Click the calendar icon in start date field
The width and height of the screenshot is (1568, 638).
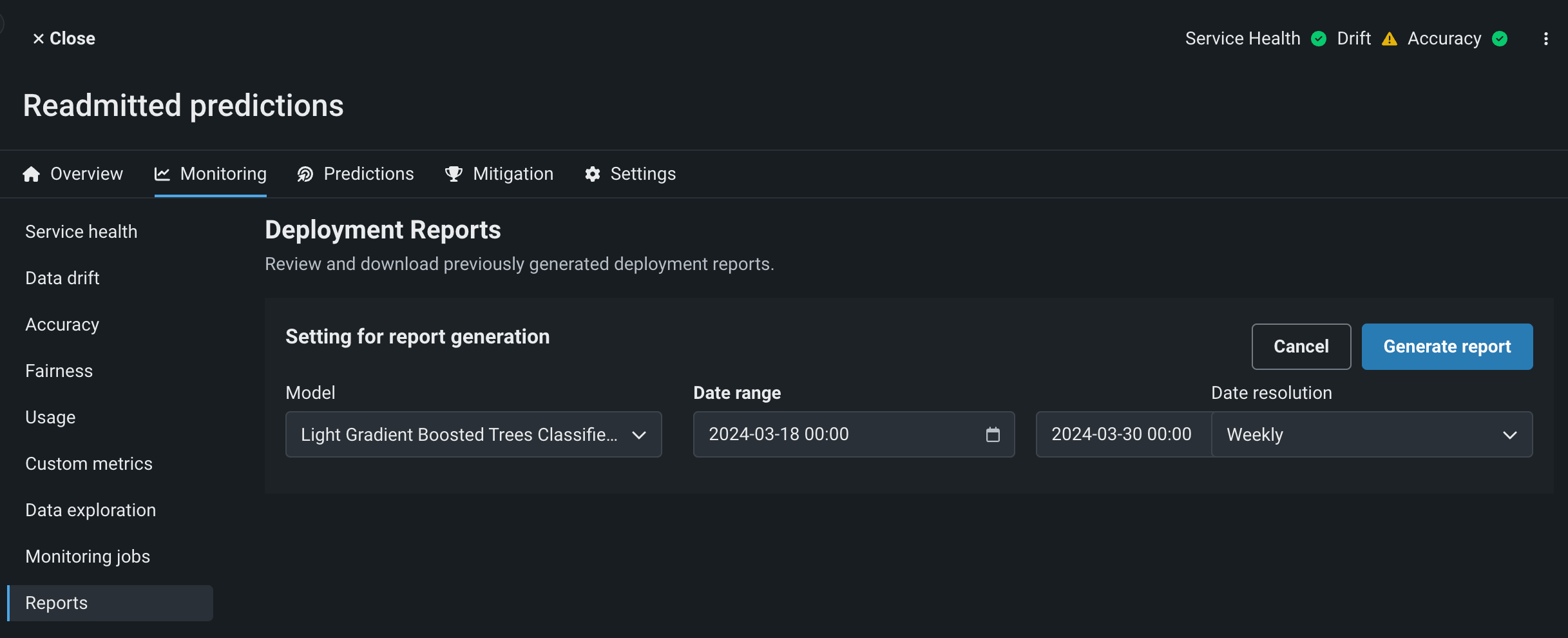[993, 434]
